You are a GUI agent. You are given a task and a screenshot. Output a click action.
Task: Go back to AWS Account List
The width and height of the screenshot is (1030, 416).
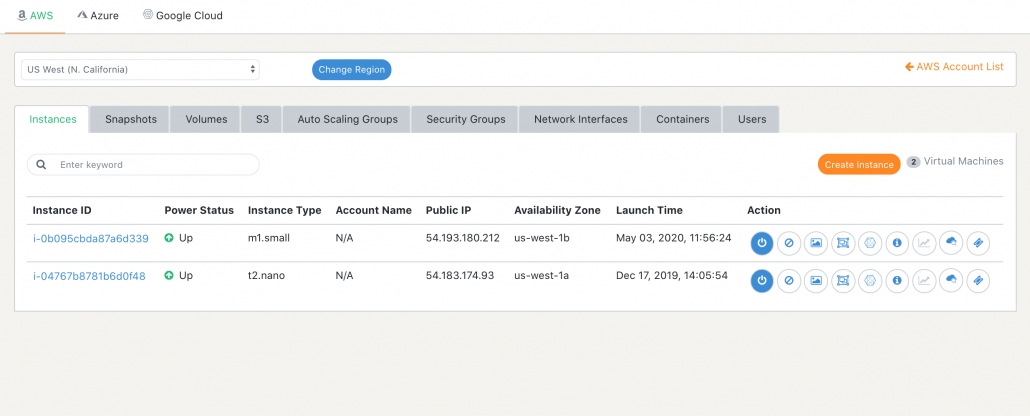pos(954,66)
